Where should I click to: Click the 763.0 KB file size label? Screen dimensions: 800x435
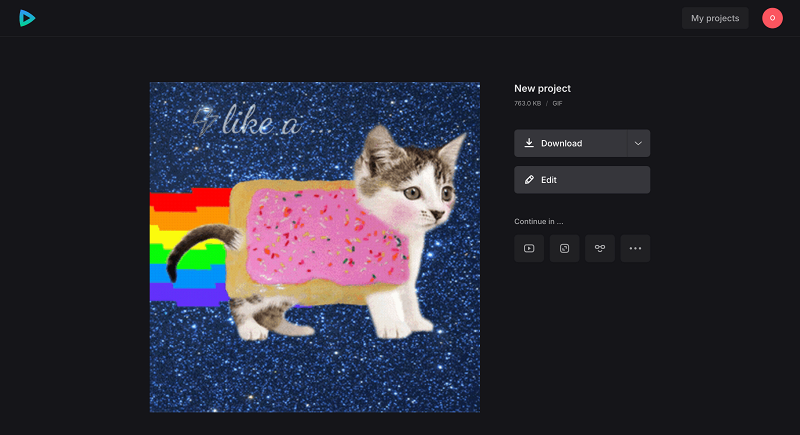pyautogui.click(x=528, y=103)
